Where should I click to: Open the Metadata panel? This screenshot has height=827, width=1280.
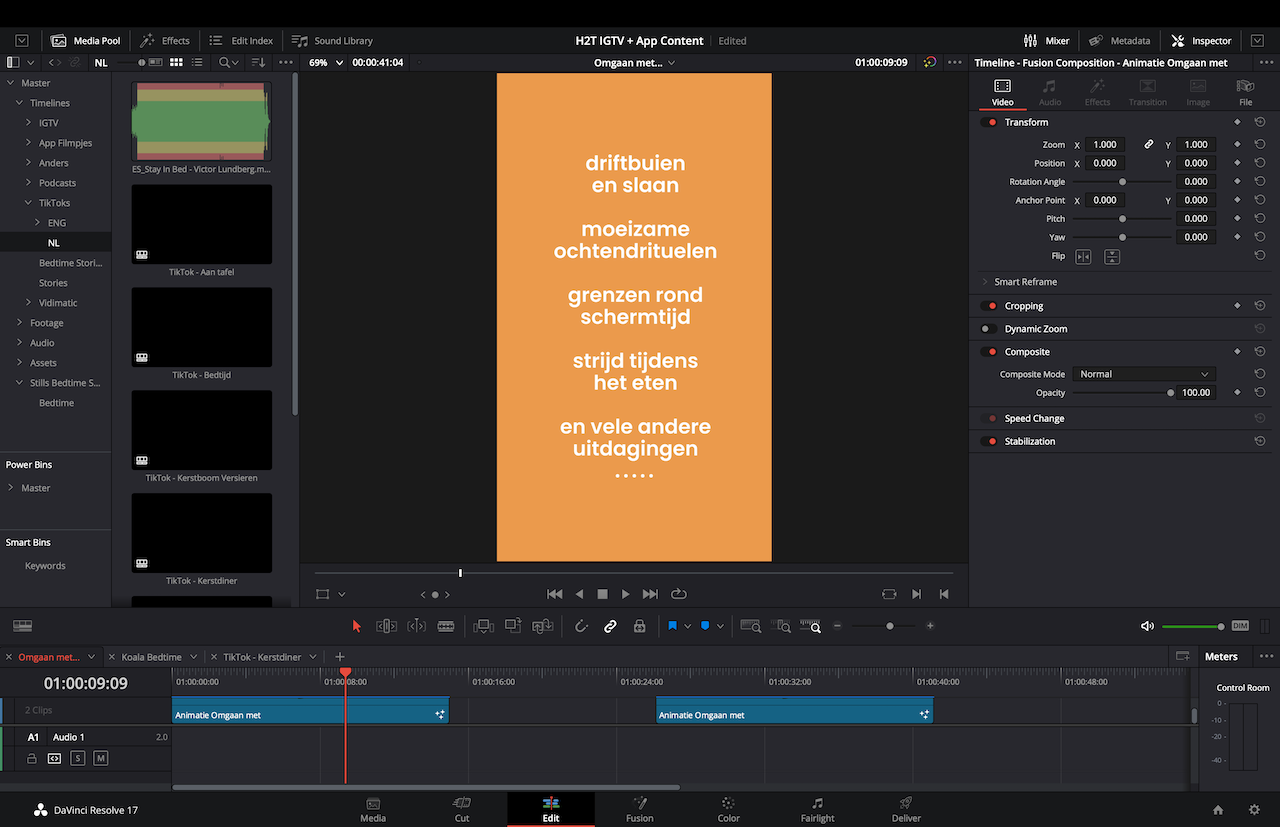coord(1119,41)
